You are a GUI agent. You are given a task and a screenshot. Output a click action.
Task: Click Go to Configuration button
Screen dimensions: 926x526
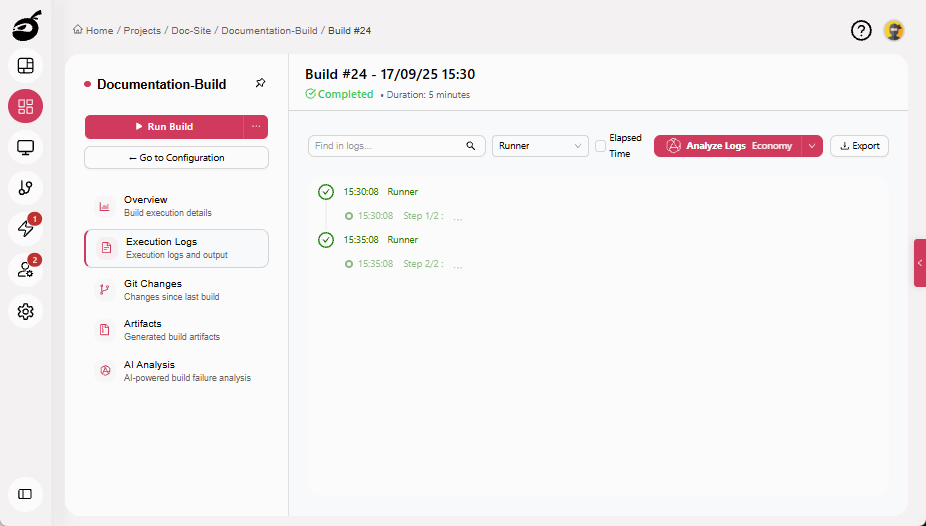(x=177, y=158)
